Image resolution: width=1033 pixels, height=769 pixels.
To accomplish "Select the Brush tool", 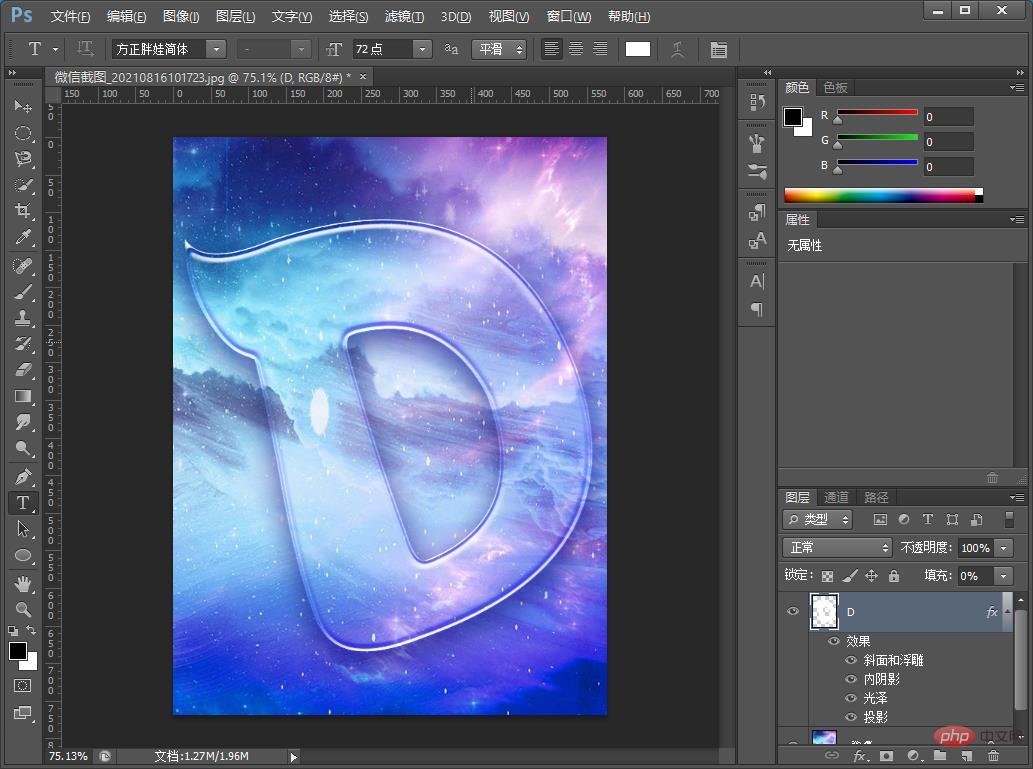I will (x=23, y=292).
